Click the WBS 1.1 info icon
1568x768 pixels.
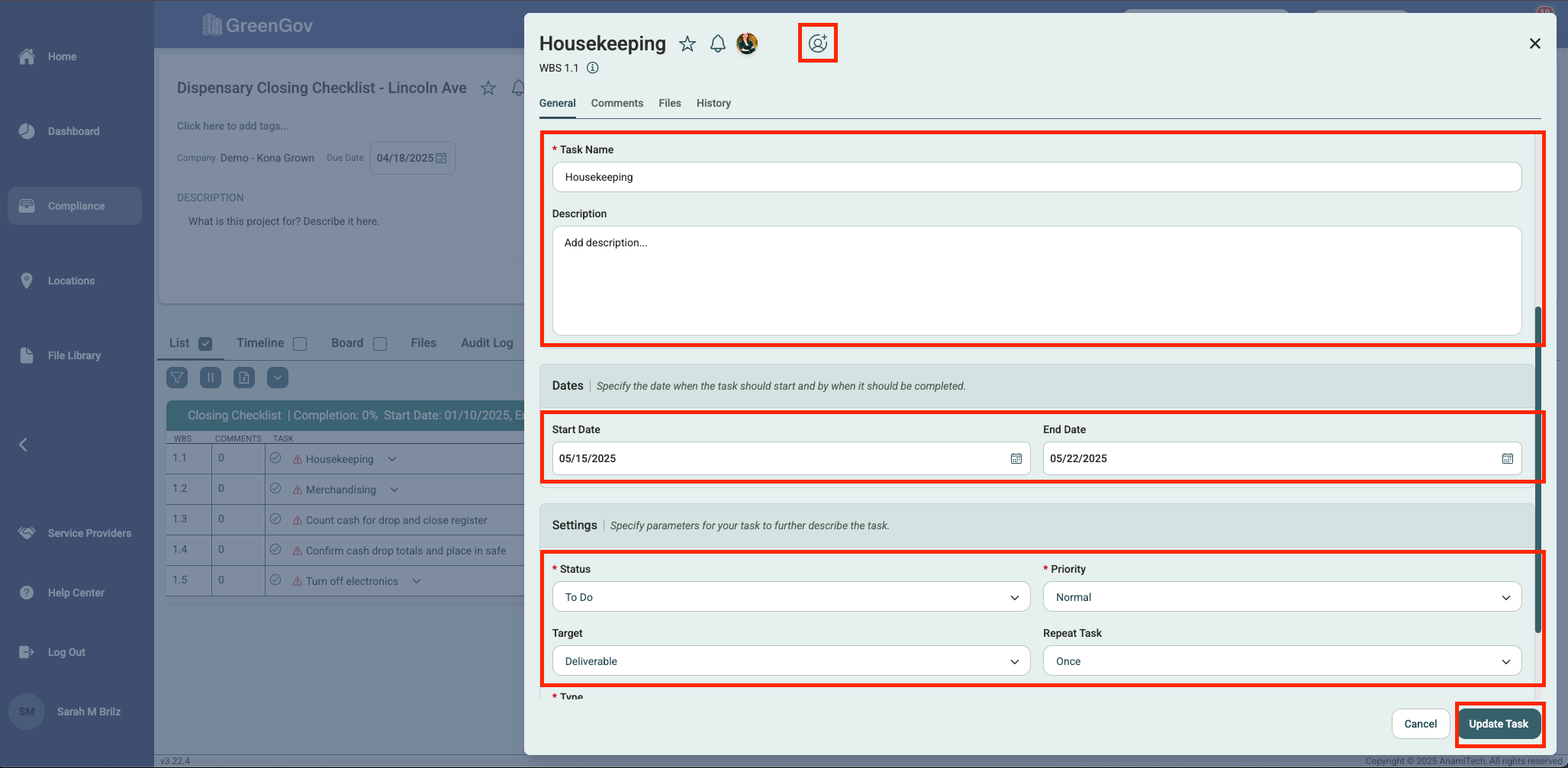592,68
